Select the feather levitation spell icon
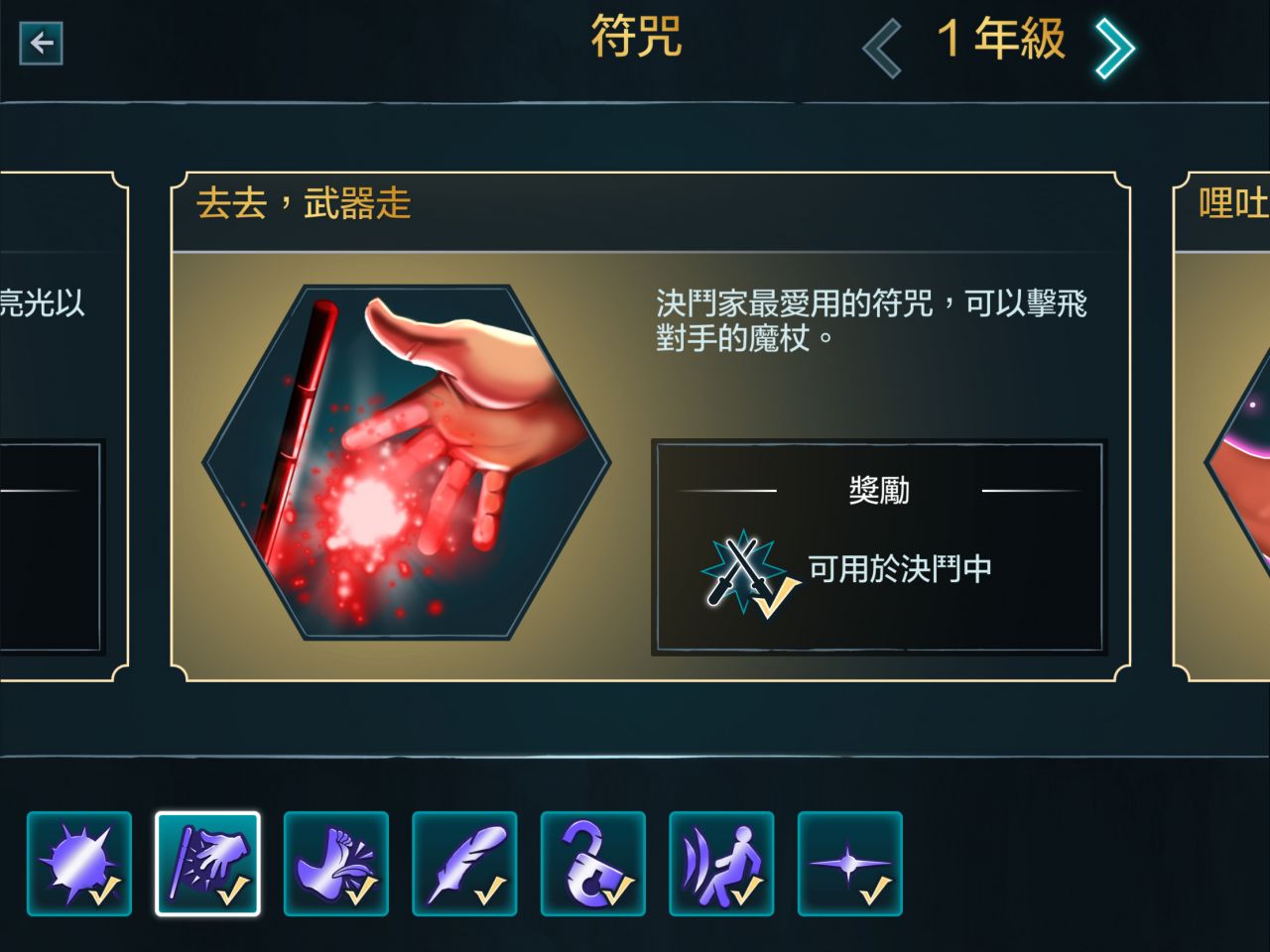This screenshot has height=952, width=1270. coord(464,864)
